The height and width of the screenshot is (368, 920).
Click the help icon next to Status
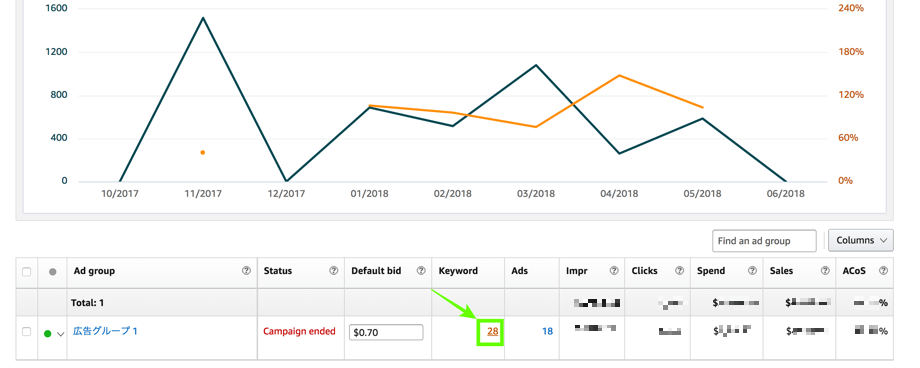coord(333,271)
